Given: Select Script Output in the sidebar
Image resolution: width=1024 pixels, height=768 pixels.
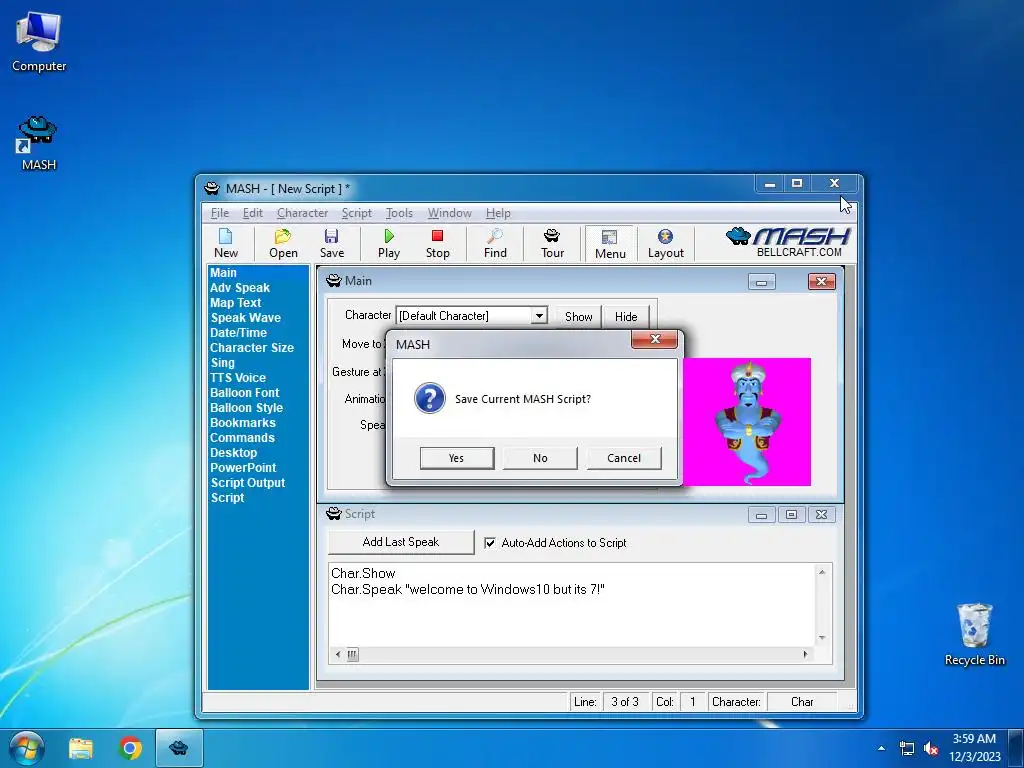Looking at the screenshot, I should 248,483.
